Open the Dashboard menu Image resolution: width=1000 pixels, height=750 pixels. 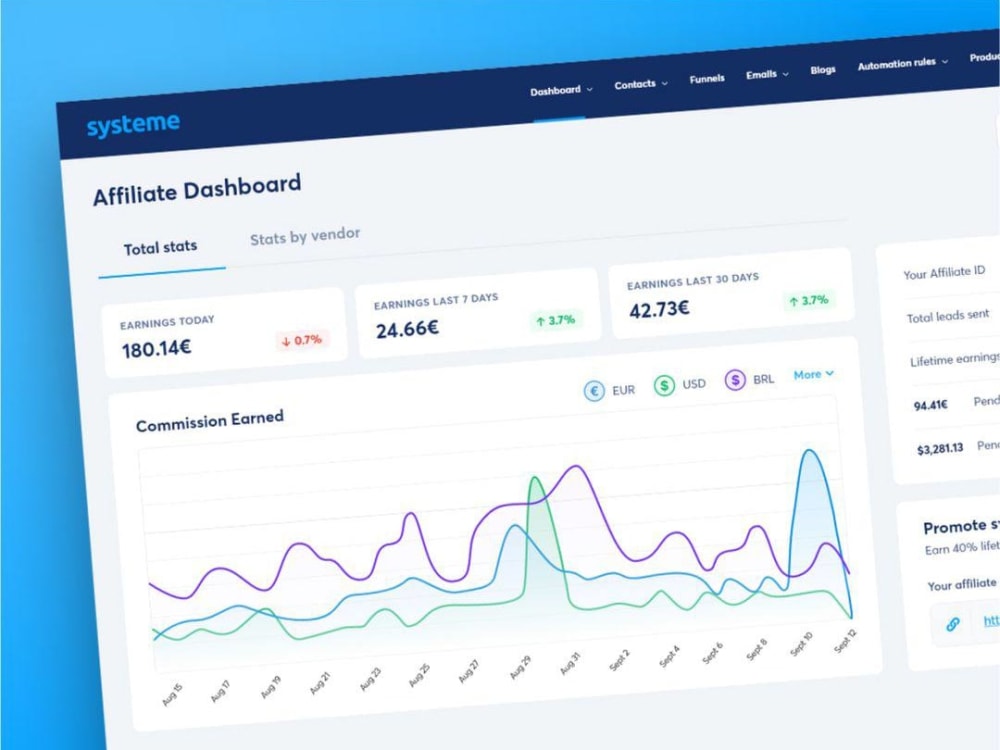[x=561, y=91]
